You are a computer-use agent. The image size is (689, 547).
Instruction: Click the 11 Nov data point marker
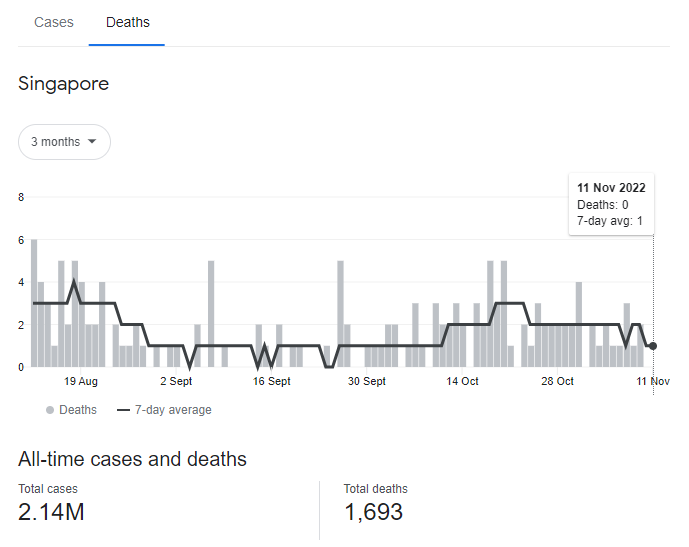point(653,346)
